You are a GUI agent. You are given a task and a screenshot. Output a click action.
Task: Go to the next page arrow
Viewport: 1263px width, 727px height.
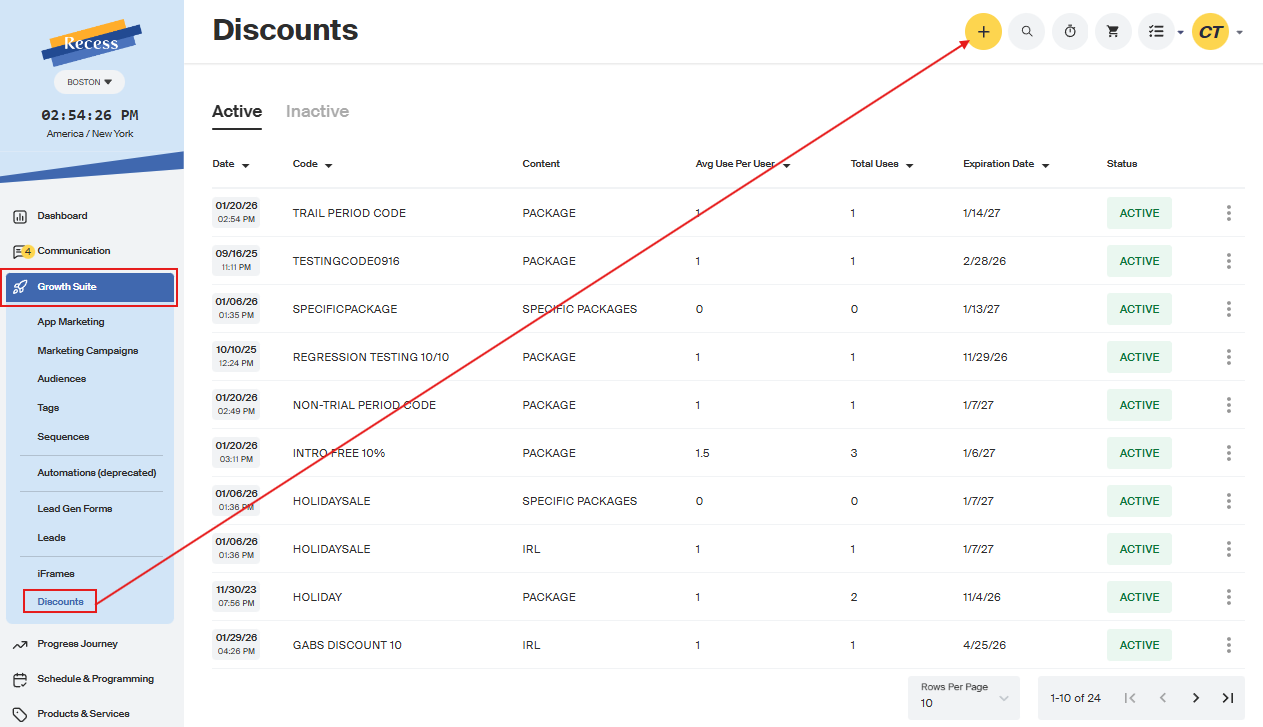(x=1196, y=698)
